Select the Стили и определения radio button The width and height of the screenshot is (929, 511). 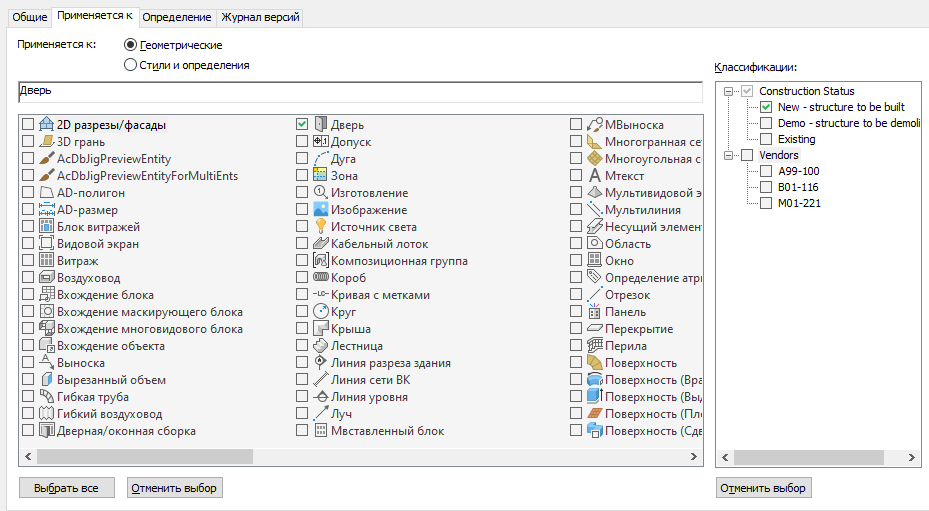[x=130, y=65]
